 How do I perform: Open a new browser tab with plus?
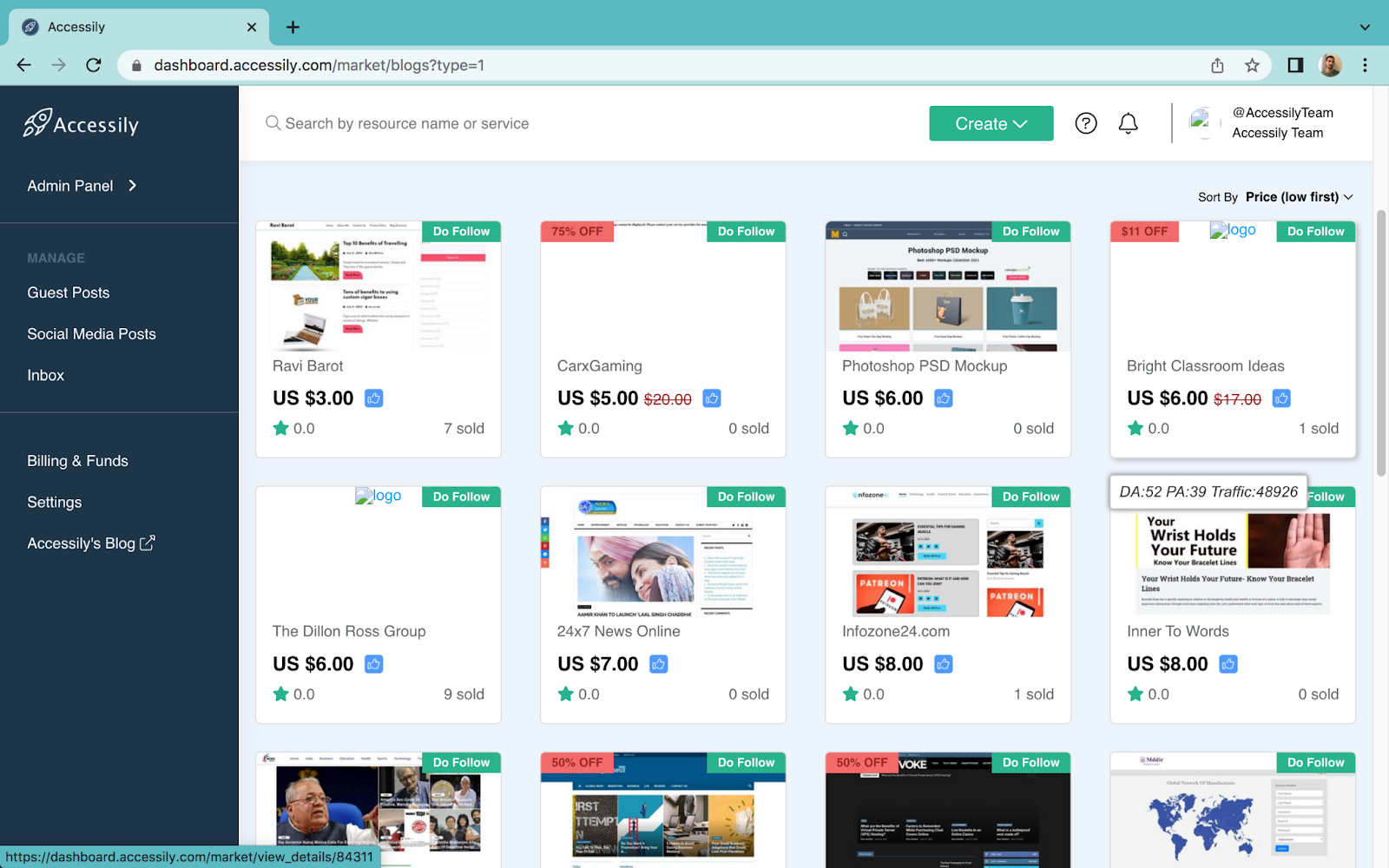coord(293,27)
